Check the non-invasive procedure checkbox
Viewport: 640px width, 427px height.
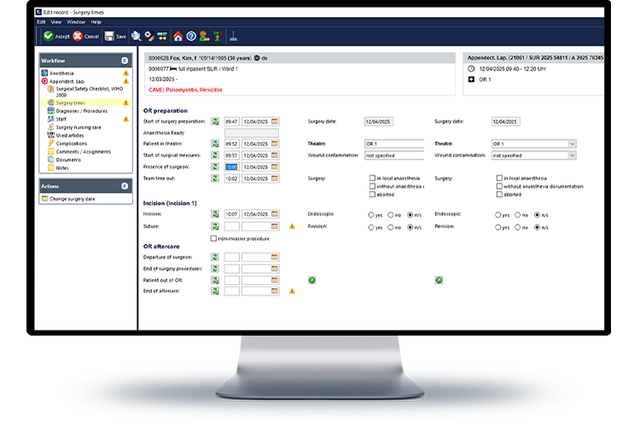tap(214, 238)
